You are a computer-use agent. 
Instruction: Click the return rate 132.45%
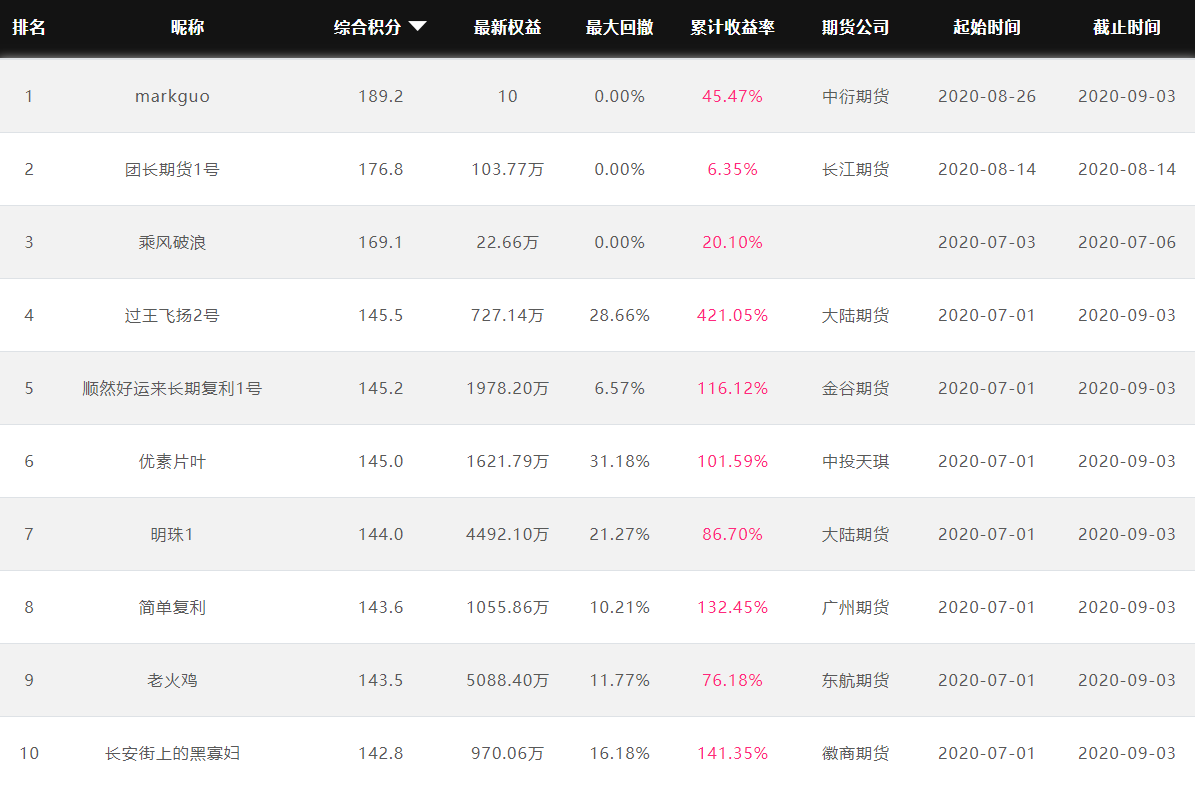[732, 608]
